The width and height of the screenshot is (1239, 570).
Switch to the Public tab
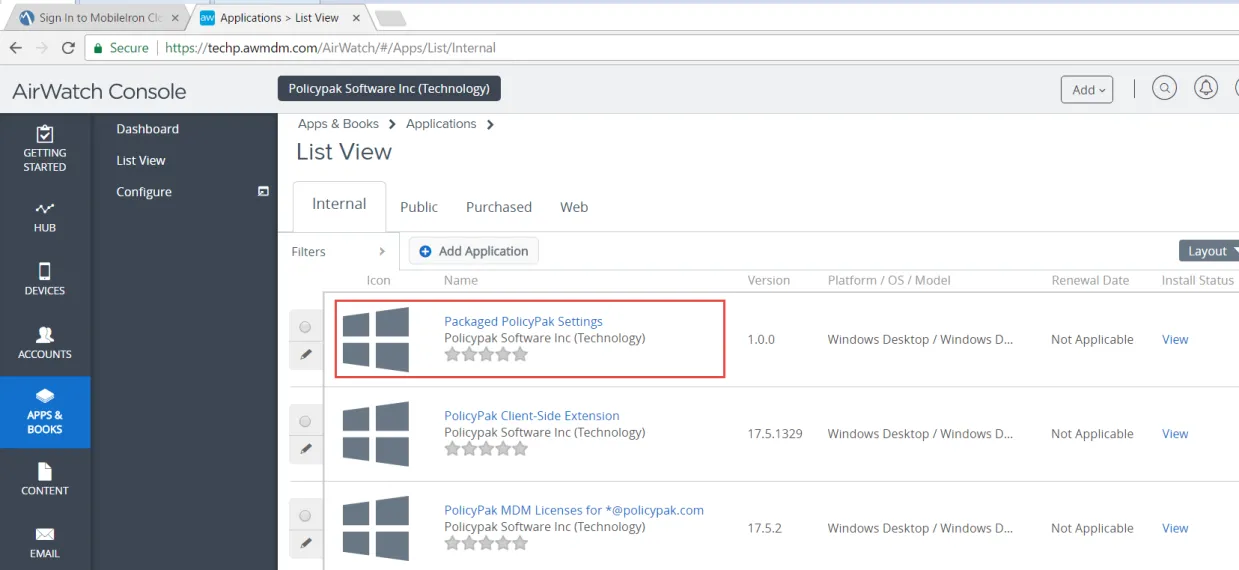419,207
